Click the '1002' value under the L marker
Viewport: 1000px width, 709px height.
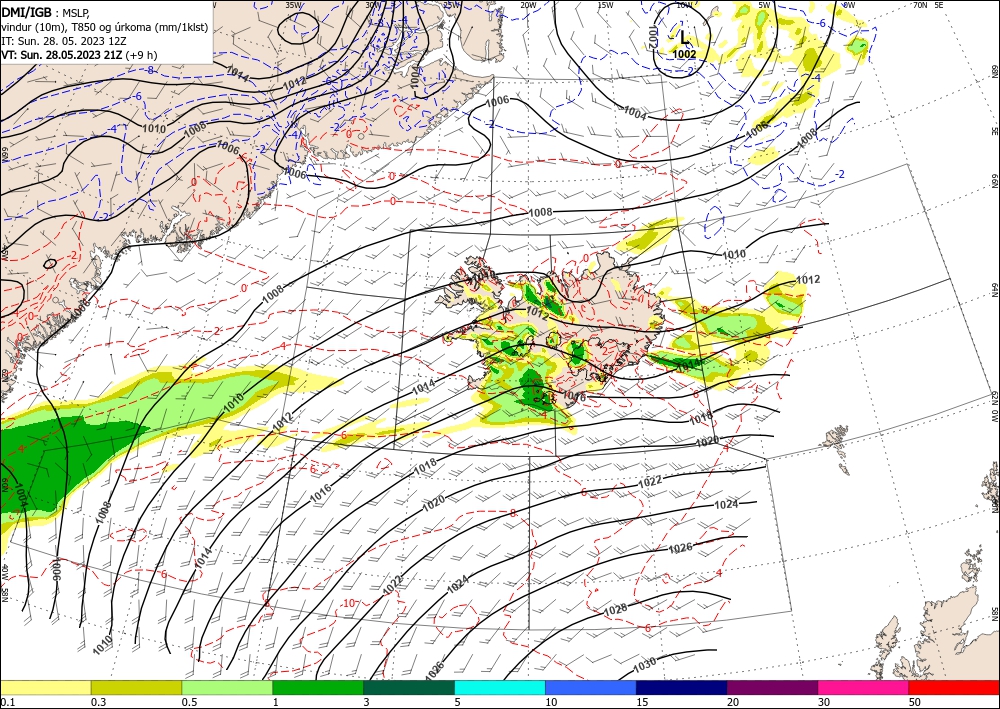[684, 54]
